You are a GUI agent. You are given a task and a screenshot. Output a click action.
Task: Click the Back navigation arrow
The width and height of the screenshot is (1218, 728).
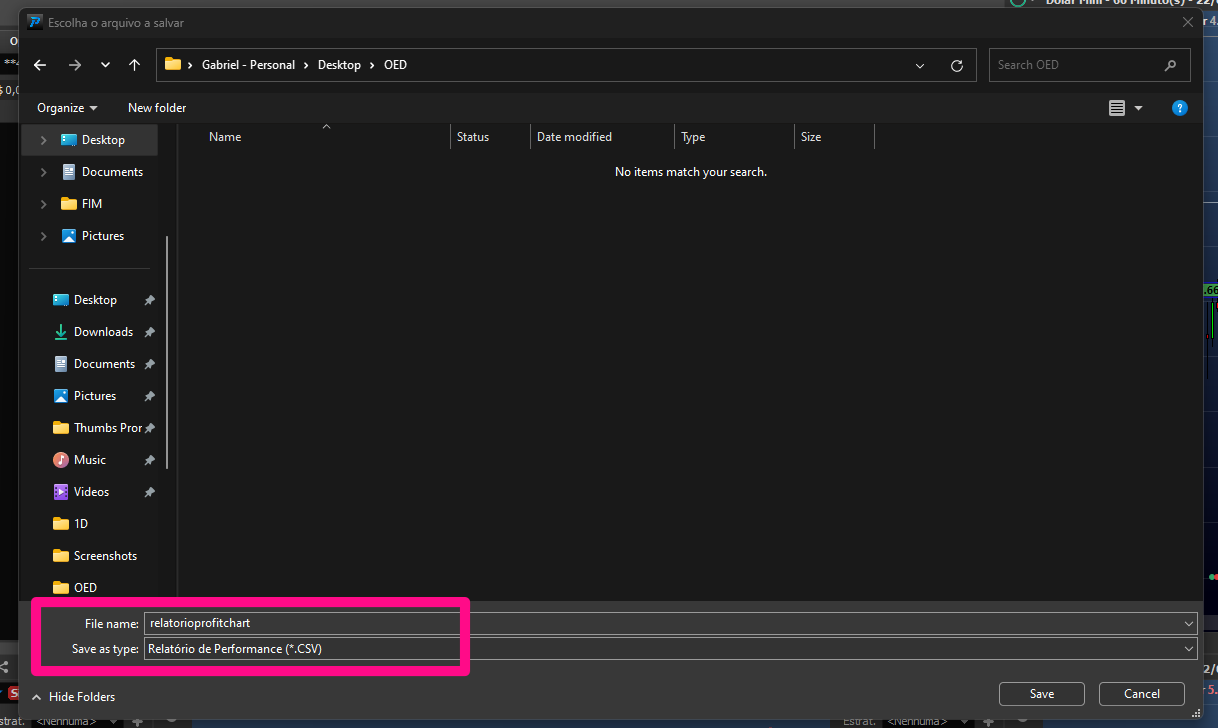pos(40,65)
